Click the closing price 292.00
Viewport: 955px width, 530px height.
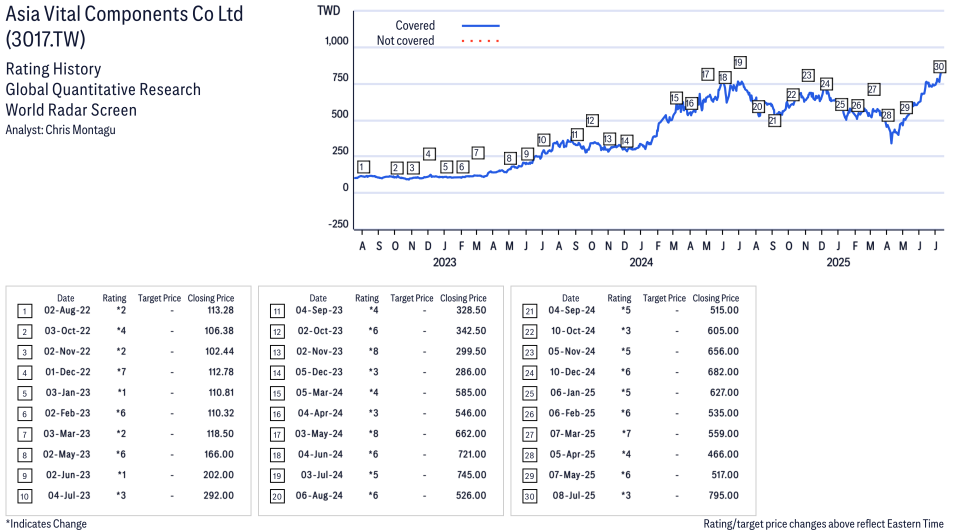click(x=219, y=495)
